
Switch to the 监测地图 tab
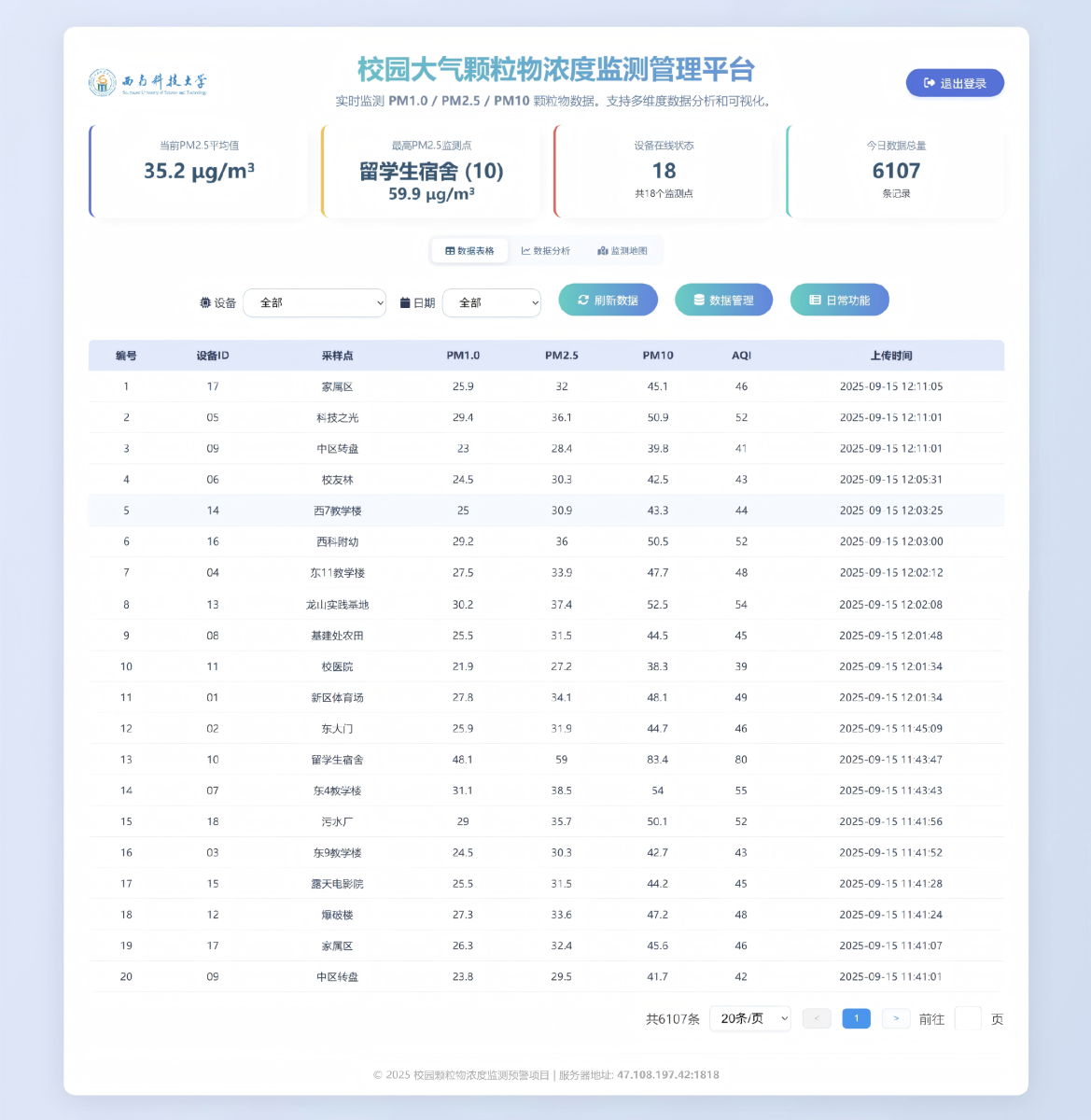pos(622,251)
